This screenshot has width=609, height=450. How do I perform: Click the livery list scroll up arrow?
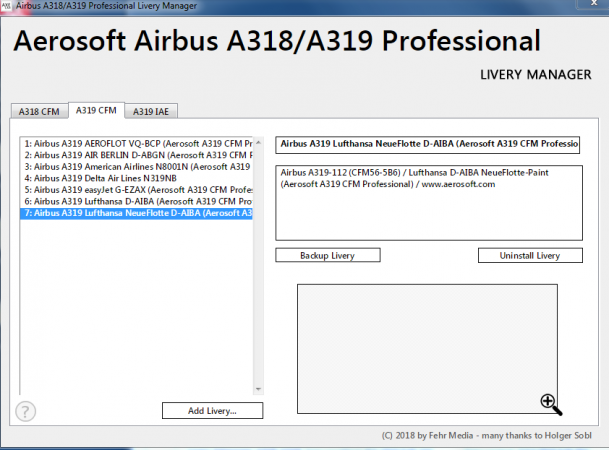pos(258,143)
